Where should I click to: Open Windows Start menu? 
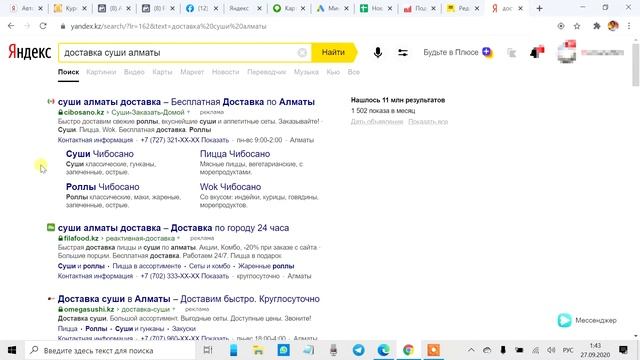coord(12,350)
